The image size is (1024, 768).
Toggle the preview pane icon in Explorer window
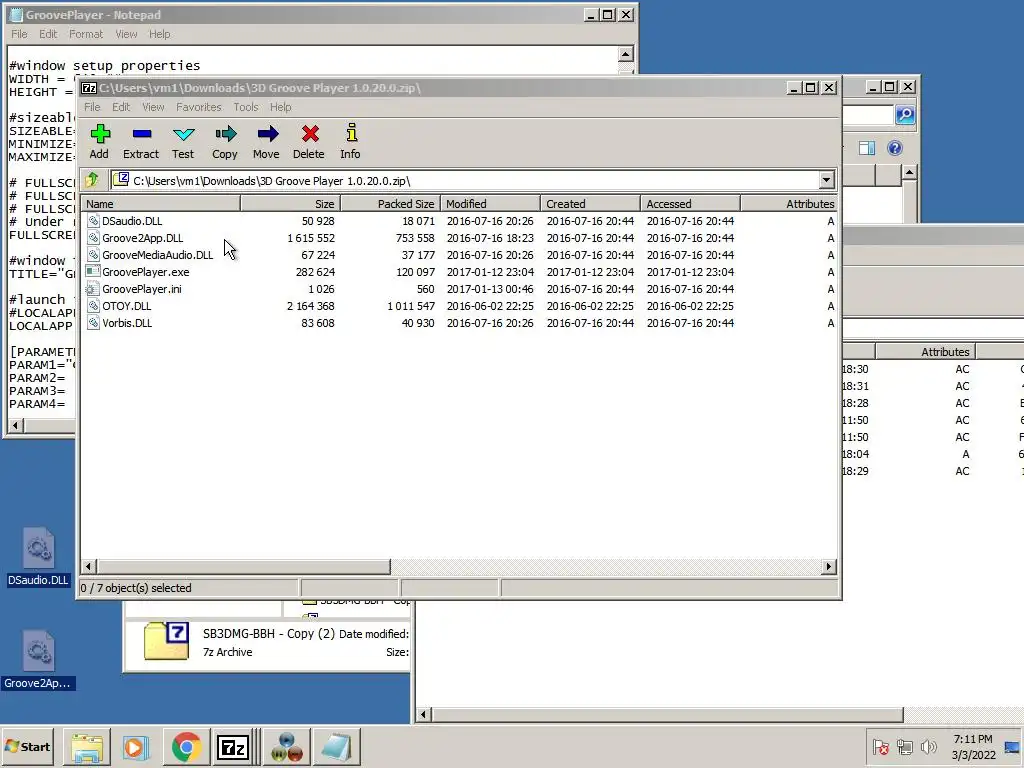point(867,148)
